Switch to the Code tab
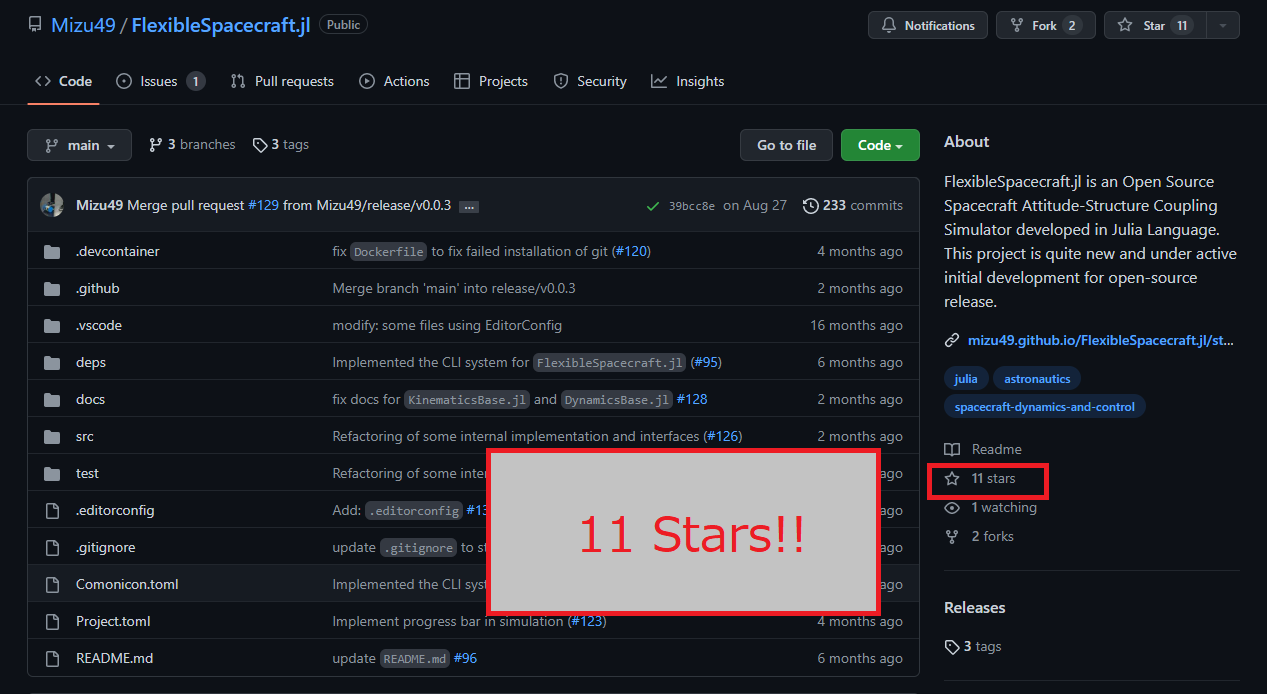The width and height of the screenshot is (1267, 694). click(63, 81)
